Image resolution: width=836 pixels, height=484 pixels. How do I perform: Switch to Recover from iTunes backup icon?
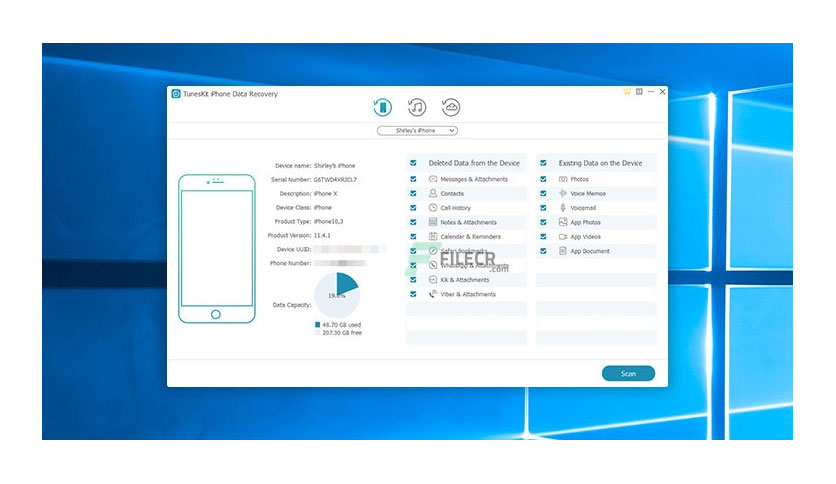pyautogui.click(x=417, y=107)
